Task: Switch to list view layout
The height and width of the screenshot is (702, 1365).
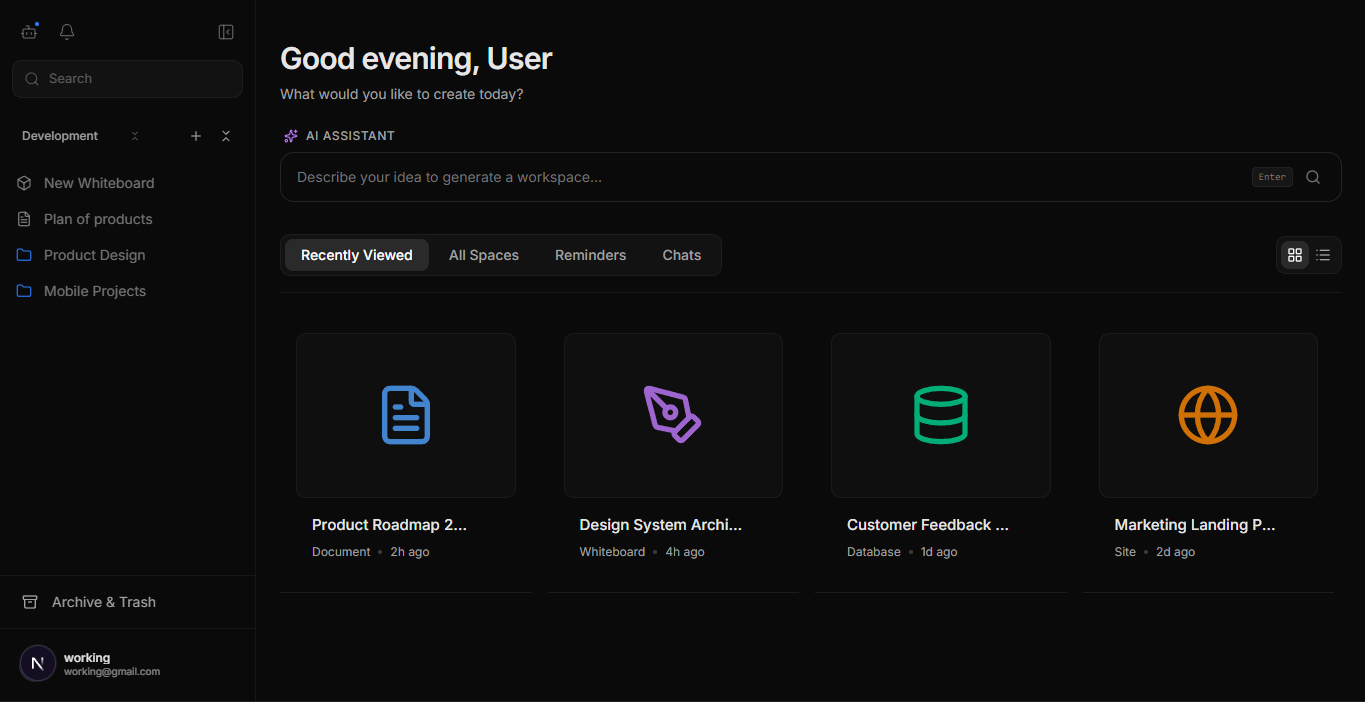Action: click(1322, 255)
